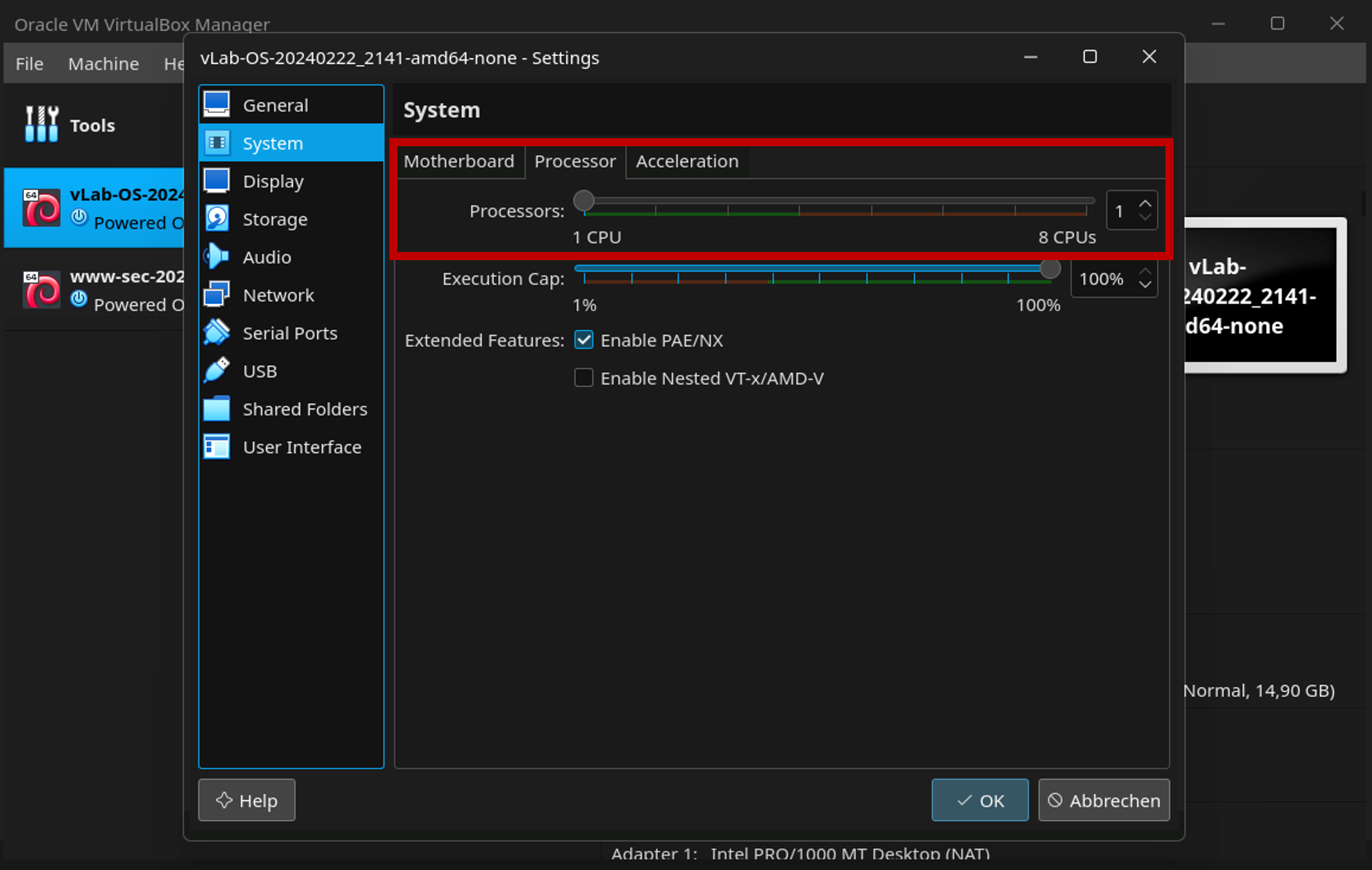Decrease processor count with down arrow
The width and height of the screenshot is (1372, 870).
1145,217
